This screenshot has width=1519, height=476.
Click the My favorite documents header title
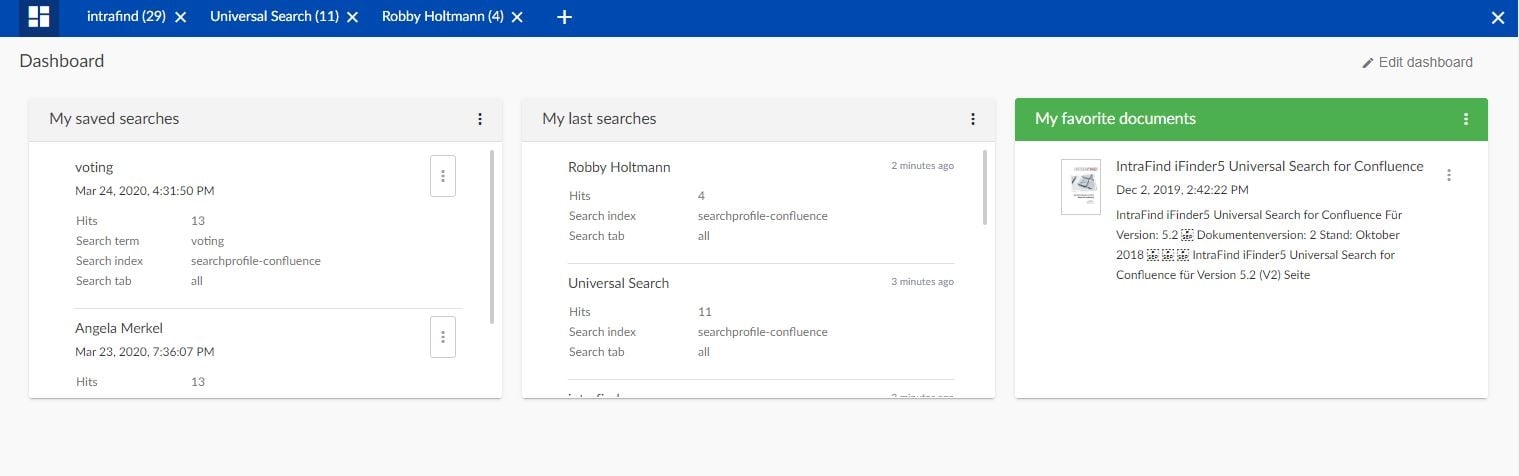click(1115, 118)
